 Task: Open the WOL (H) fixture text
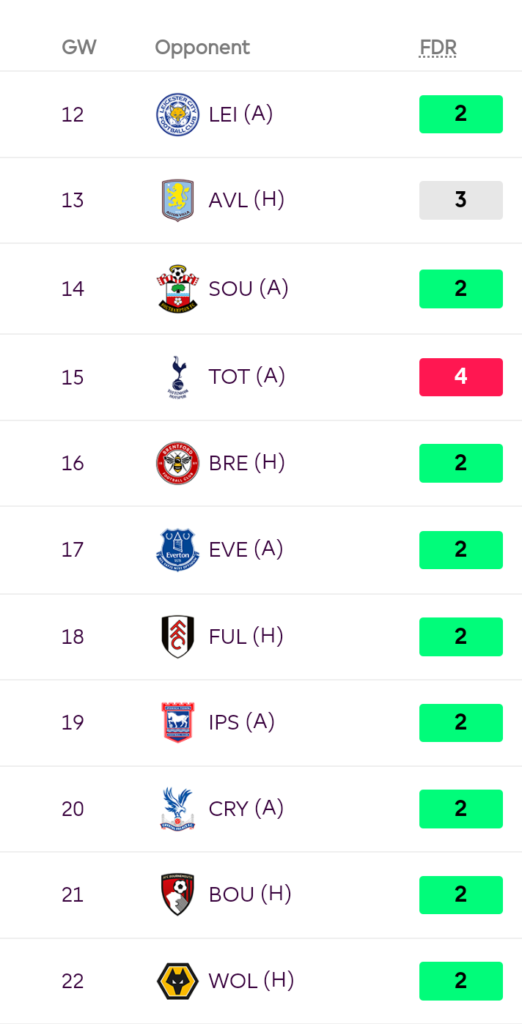[251, 980]
